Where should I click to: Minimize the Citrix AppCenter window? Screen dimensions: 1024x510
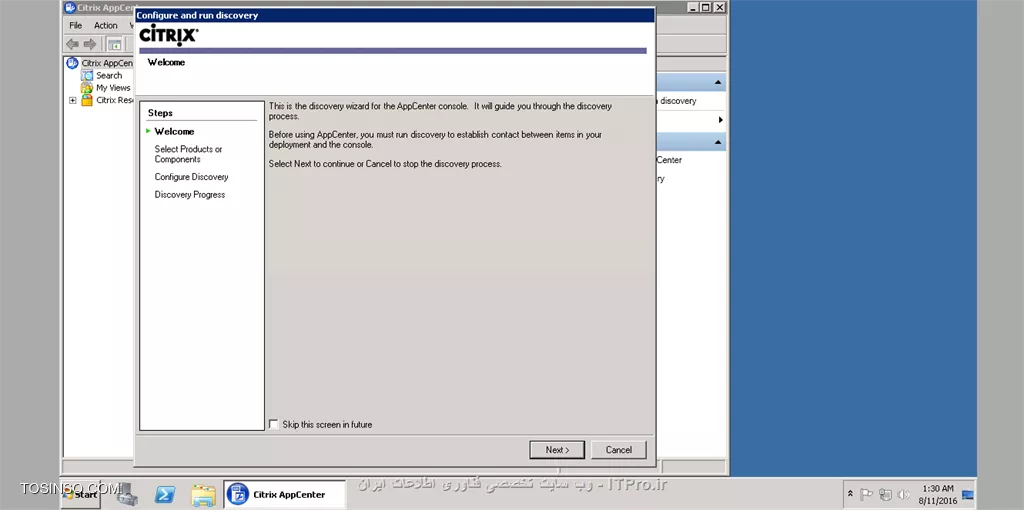[693, 7]
